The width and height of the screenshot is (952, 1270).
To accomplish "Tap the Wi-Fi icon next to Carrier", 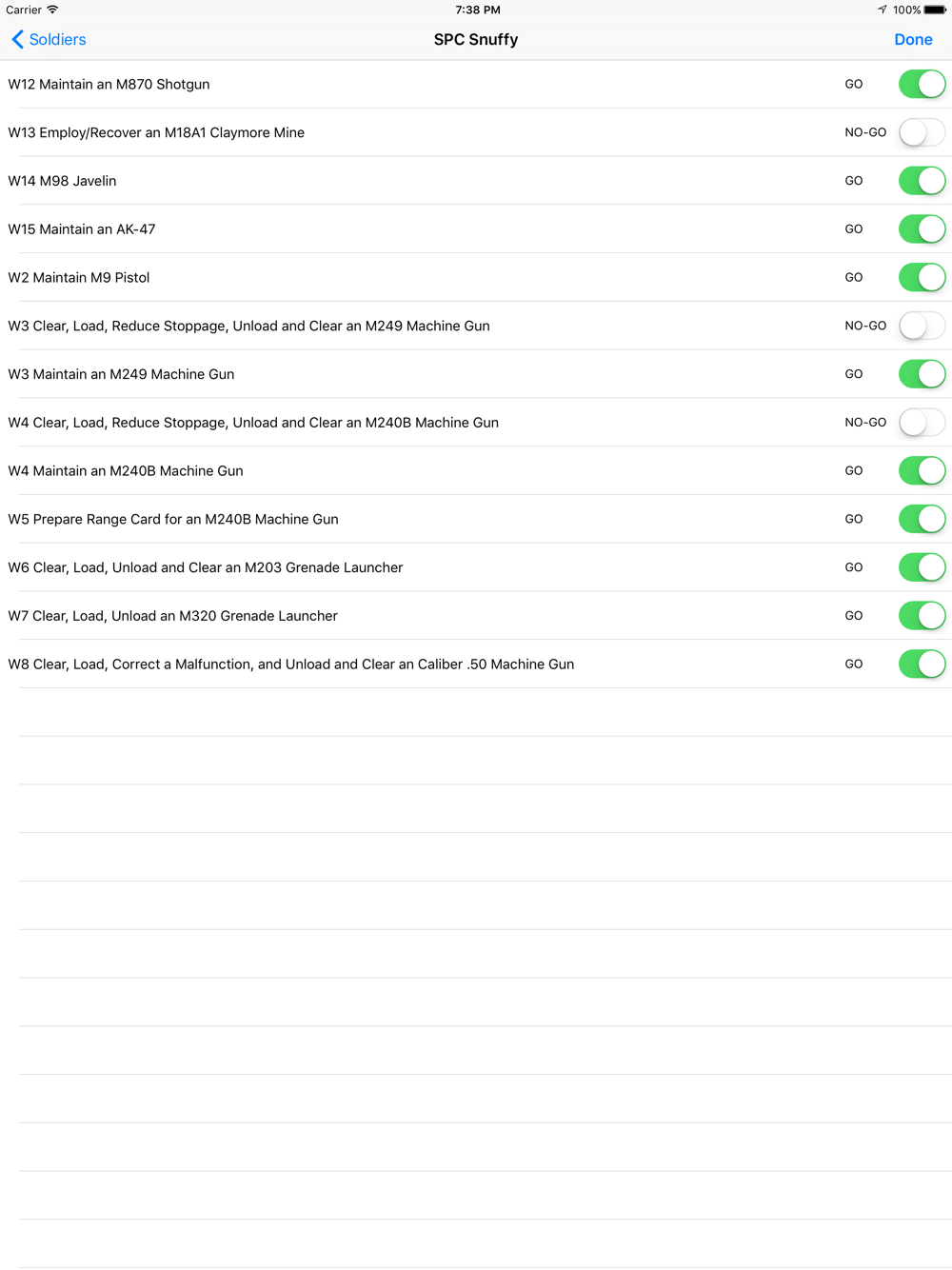I will coord(52,10).
